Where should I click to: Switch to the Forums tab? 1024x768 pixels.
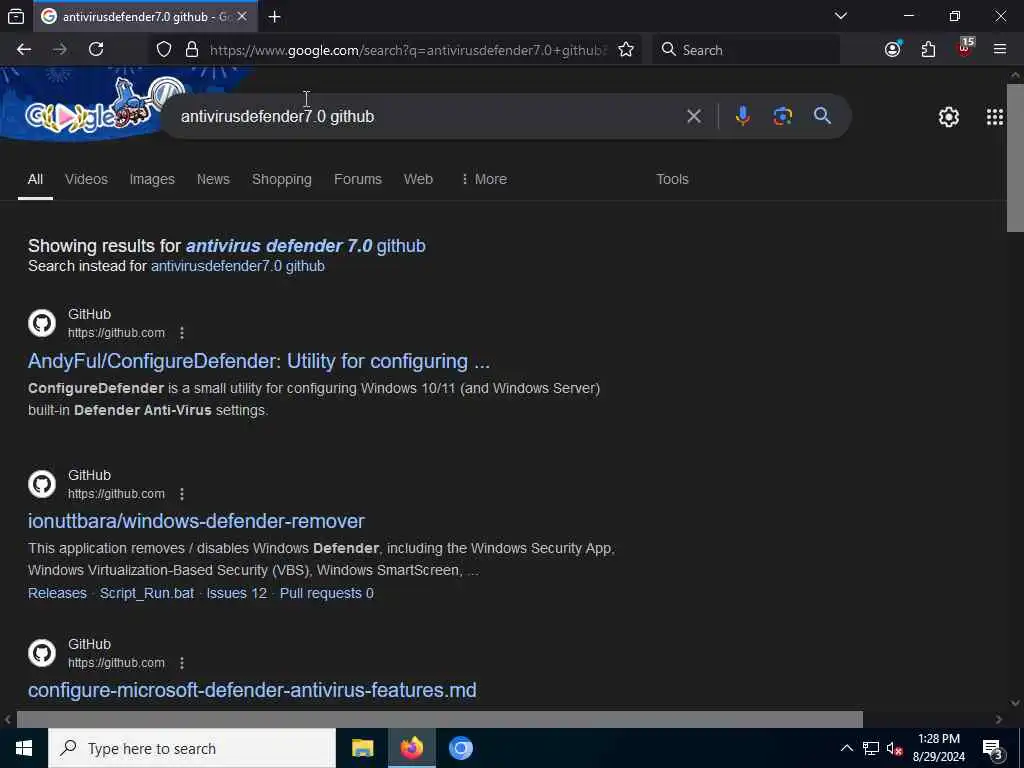tap(357, 179)
